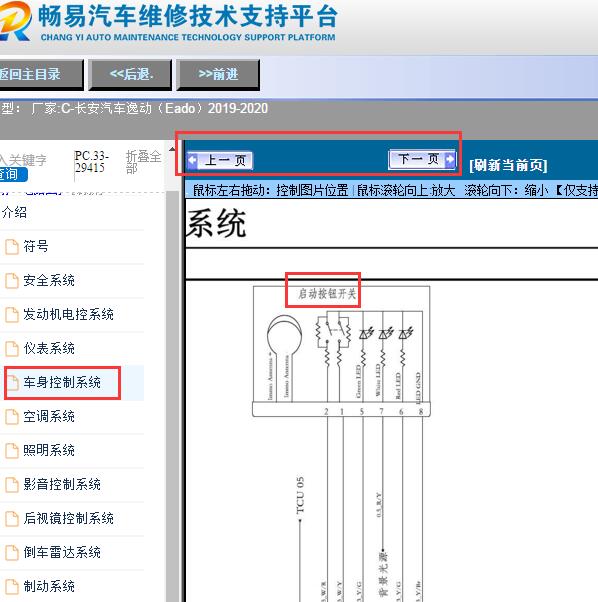Click the document icon beside 仪表系统
Viewport: 598px width, 602px height.
(12, 349)
